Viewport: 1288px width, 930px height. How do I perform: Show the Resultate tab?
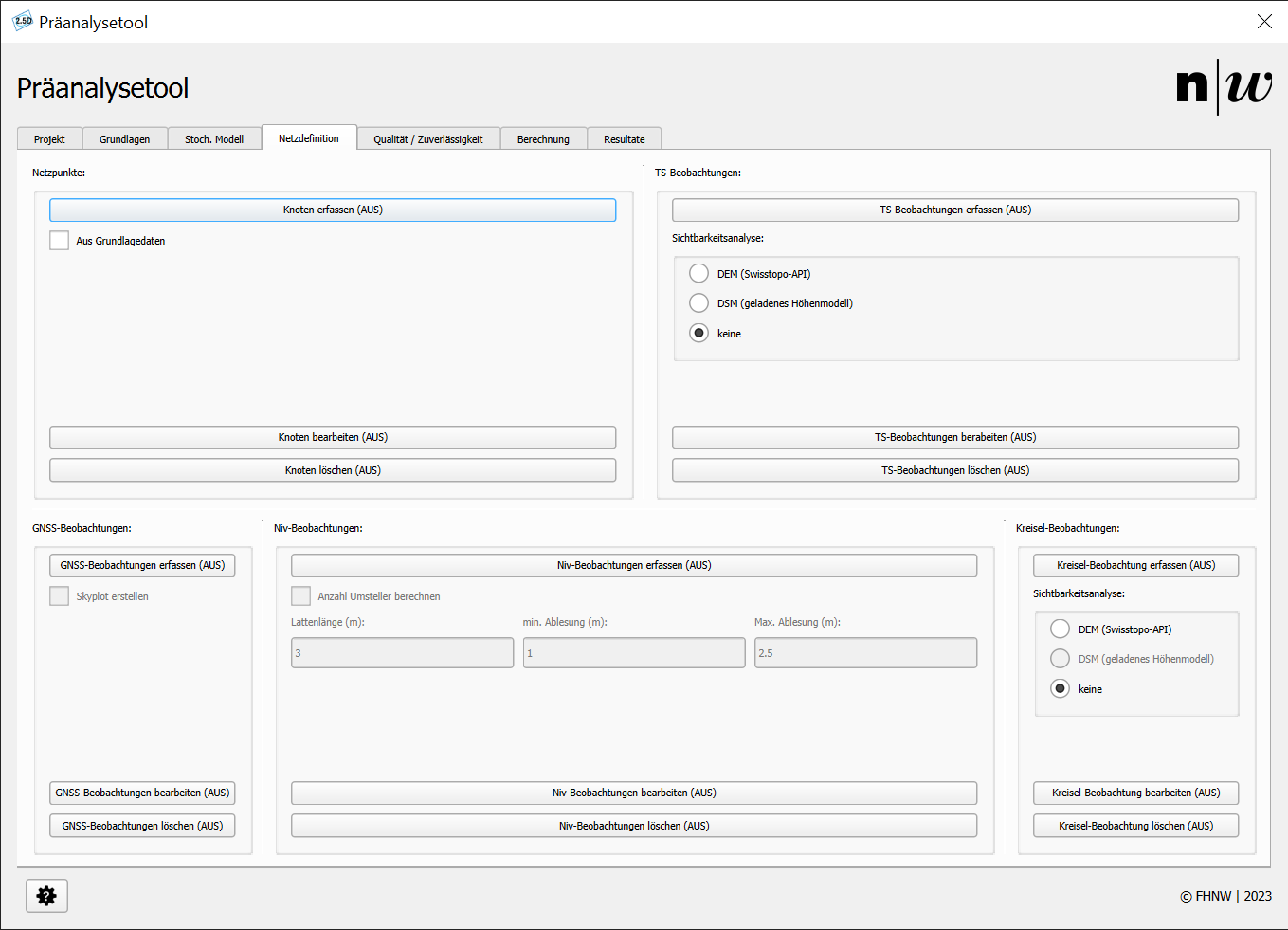pos(625,139)
